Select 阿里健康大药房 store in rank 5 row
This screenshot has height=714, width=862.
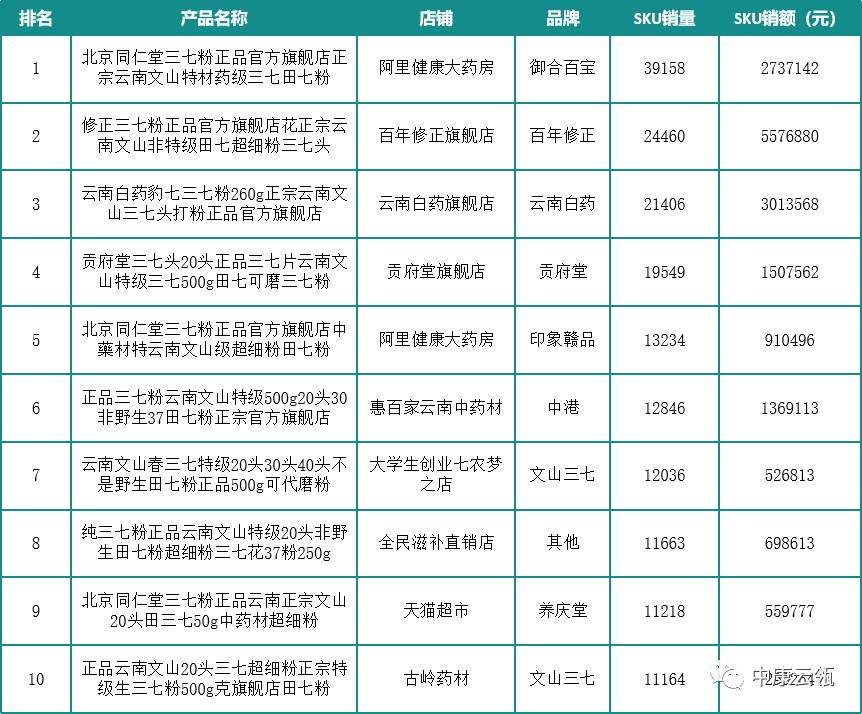tap(436, 340)
